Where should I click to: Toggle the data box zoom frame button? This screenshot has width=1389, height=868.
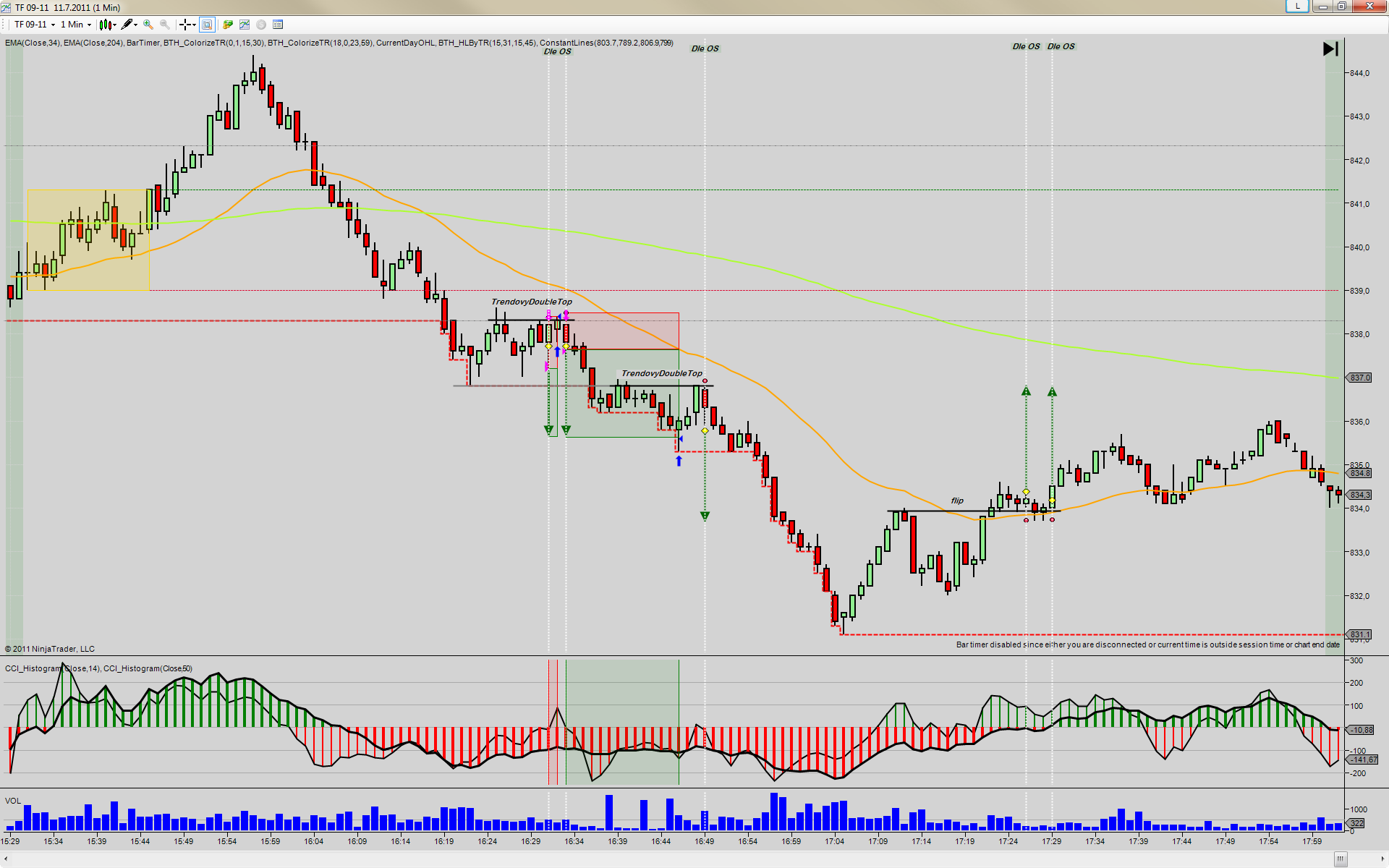point(207,25)
